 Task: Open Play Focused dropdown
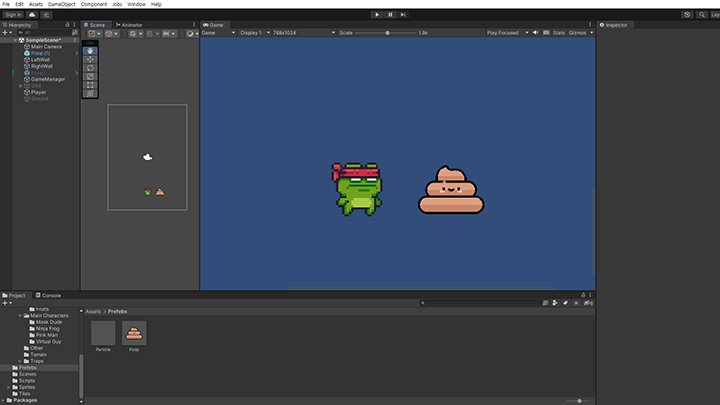coord(507,33)
